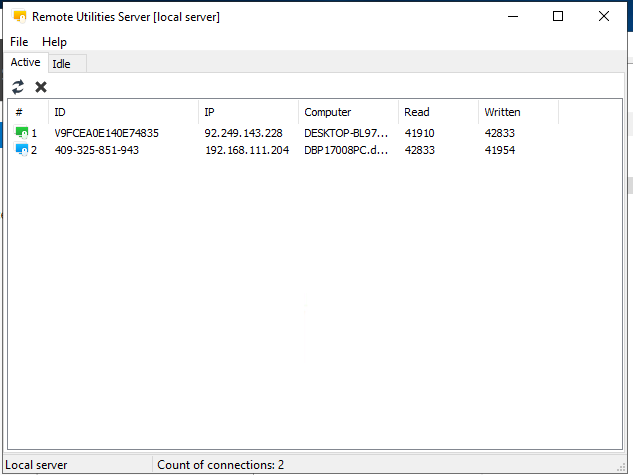Sort by the Read column header
This screenshot has width=633, height=475.
437,112
